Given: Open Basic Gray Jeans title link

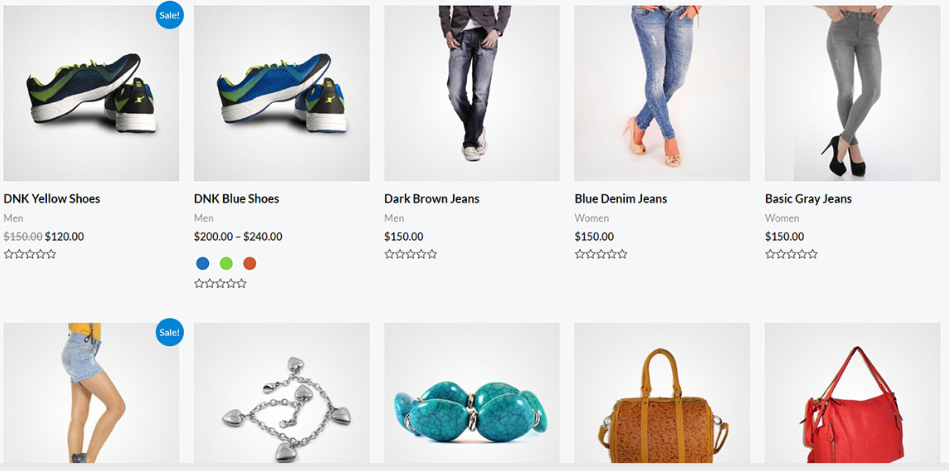Looking at the screenshot, I should click(808, 199).
